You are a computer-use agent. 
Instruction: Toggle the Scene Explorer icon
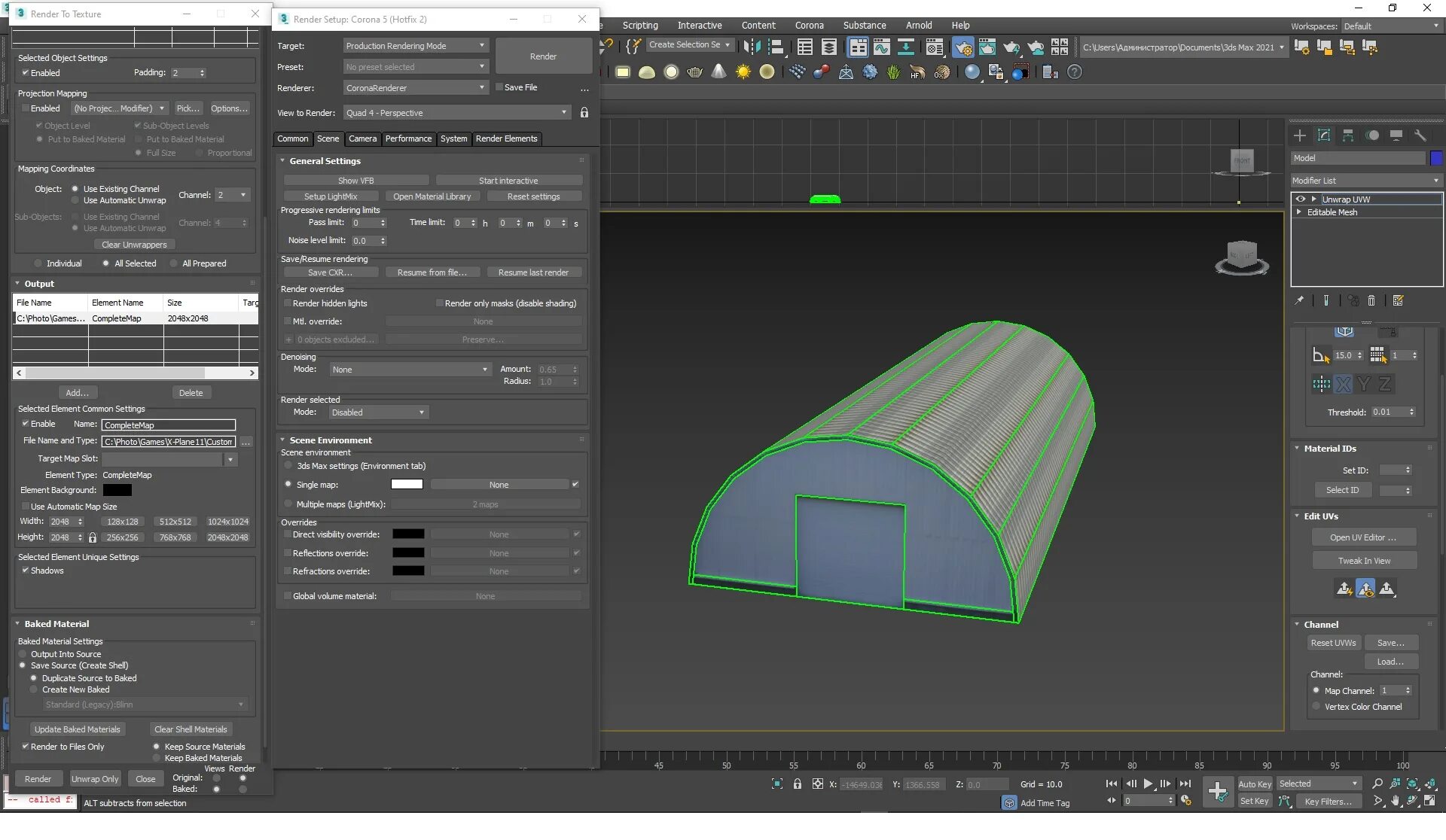805,47
